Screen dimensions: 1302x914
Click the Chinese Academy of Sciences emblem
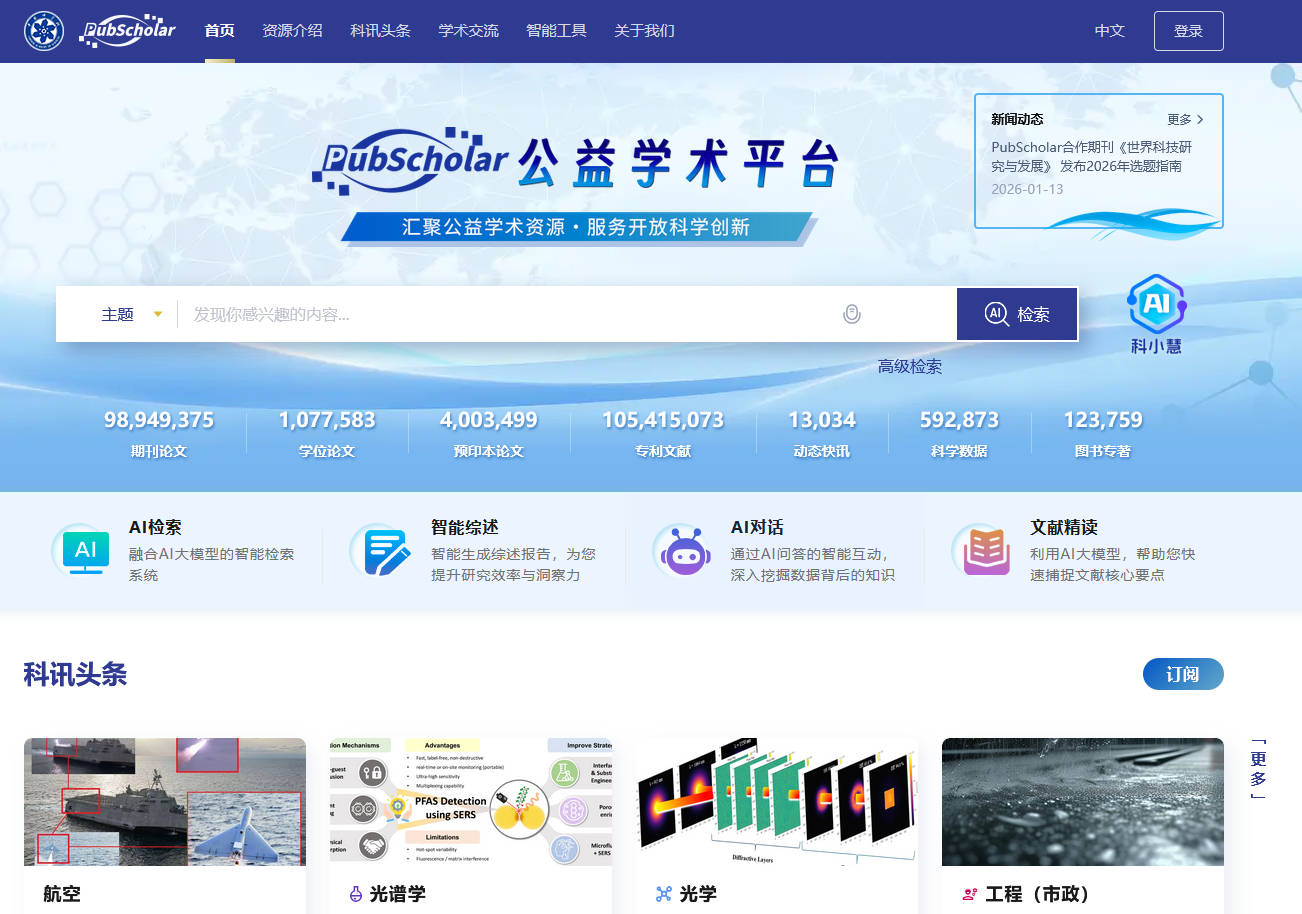tap(44, 30)
